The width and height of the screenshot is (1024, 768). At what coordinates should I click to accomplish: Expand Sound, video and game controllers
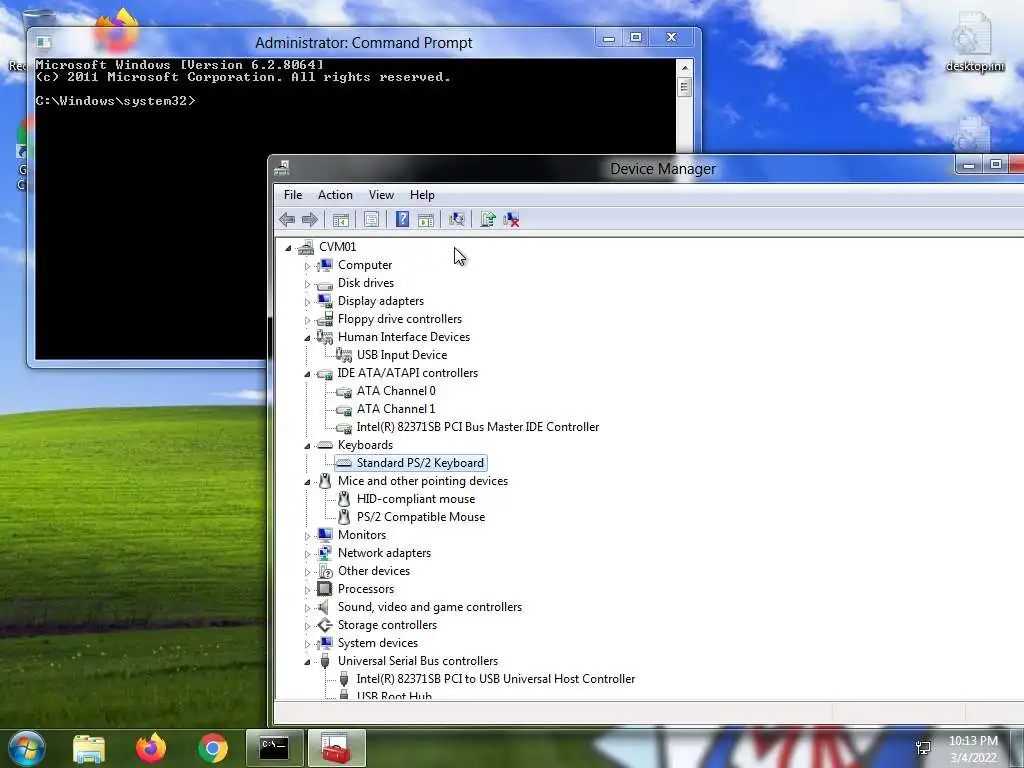(307, 608)
